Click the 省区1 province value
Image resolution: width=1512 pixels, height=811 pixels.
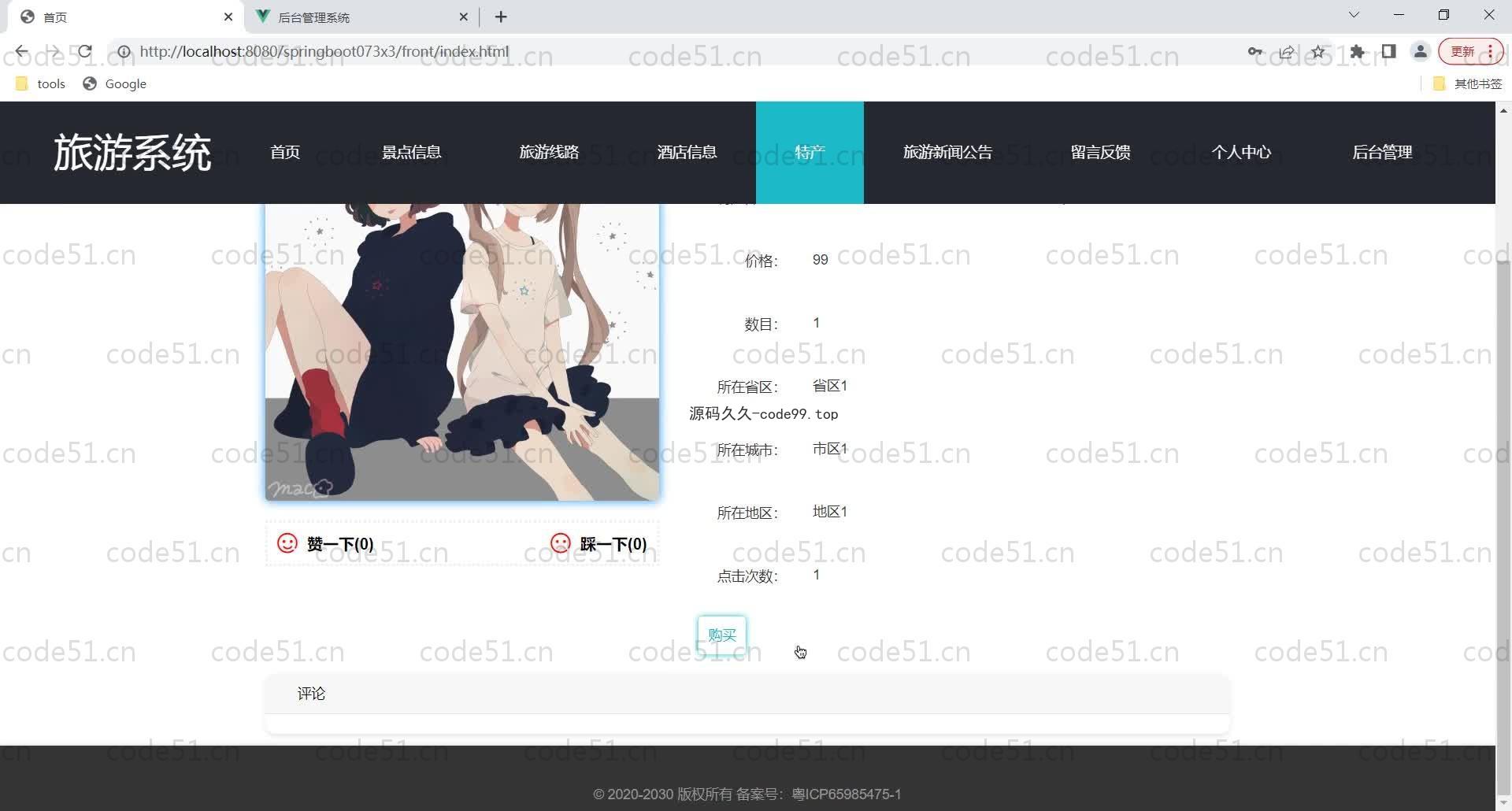pyautogui.click(x=829, y=386)
